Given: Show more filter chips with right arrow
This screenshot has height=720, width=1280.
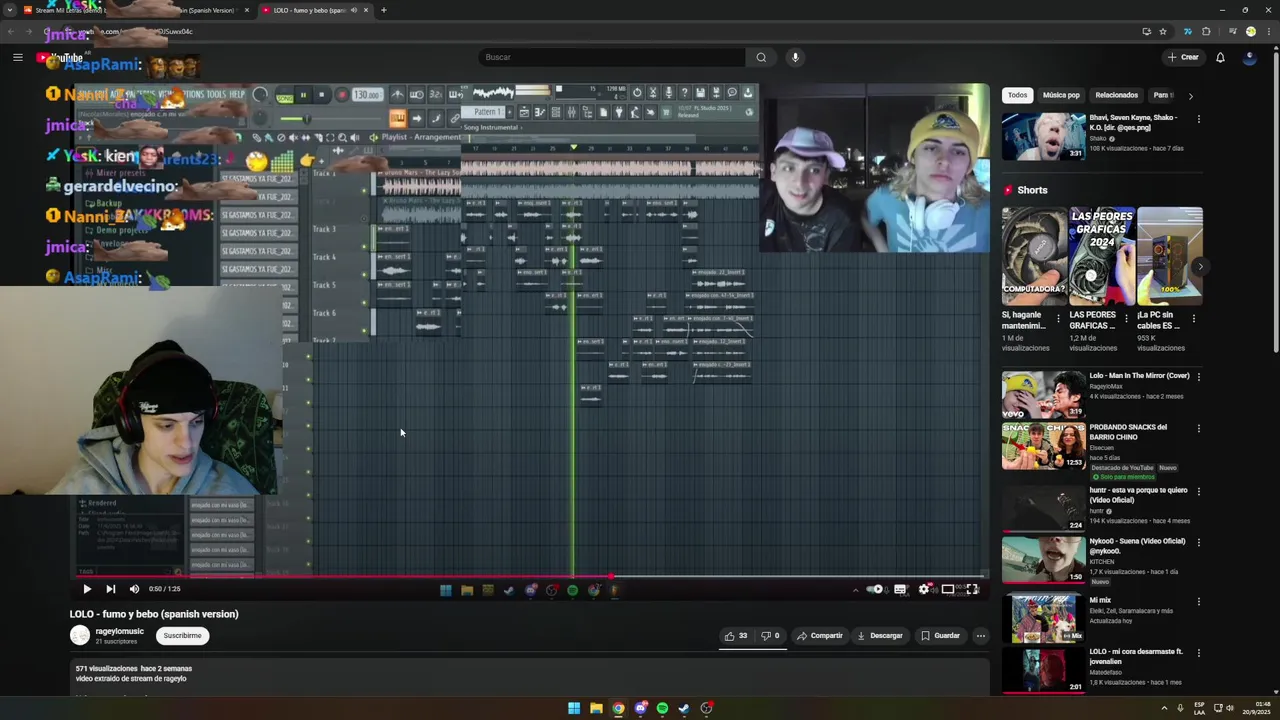Looking at the screenshot, I should 1190,95.
